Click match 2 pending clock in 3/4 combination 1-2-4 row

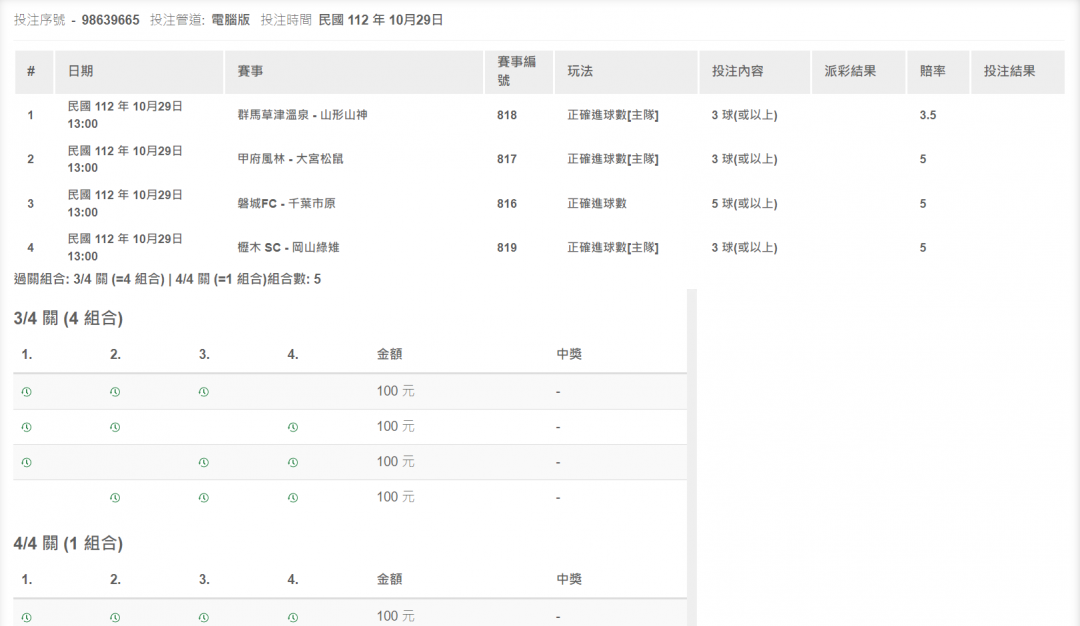(115, 427)
